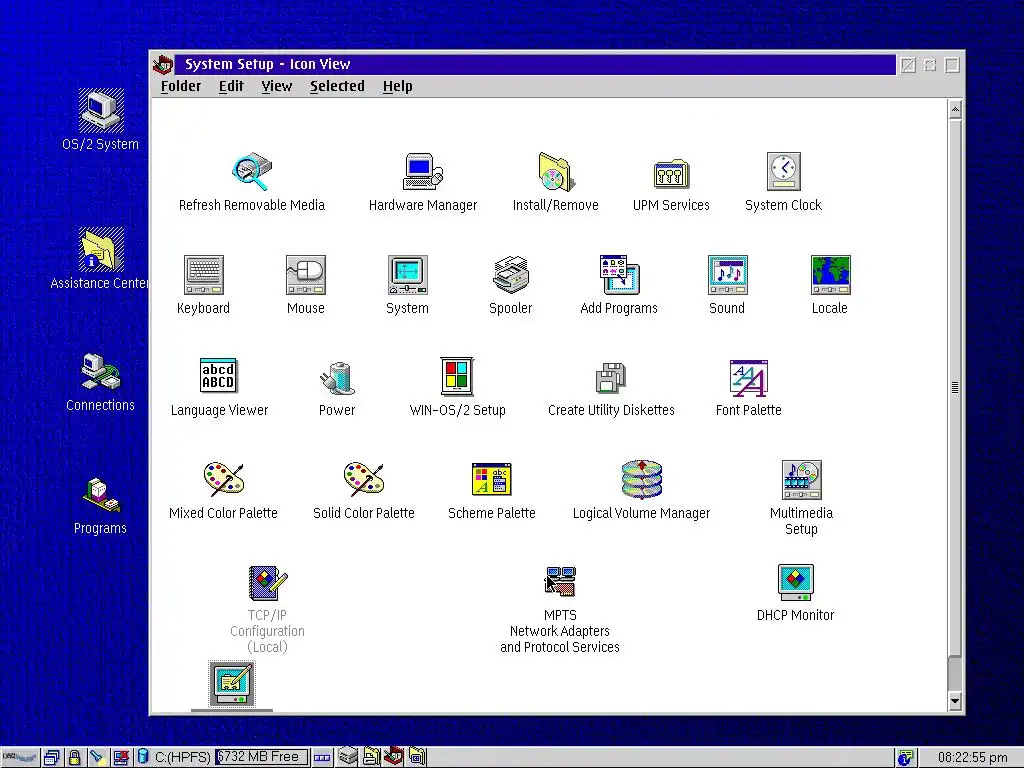This screenshot has width=1024, height=768.
Task: Click the 6732 MB Free disk indicator
Action: (x=262, y=757)
